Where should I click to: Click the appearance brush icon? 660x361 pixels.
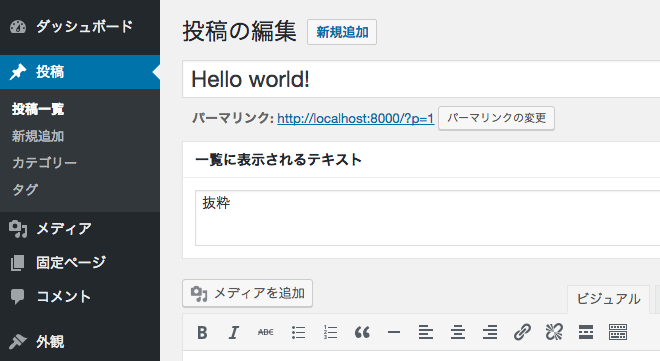point(18,342)
